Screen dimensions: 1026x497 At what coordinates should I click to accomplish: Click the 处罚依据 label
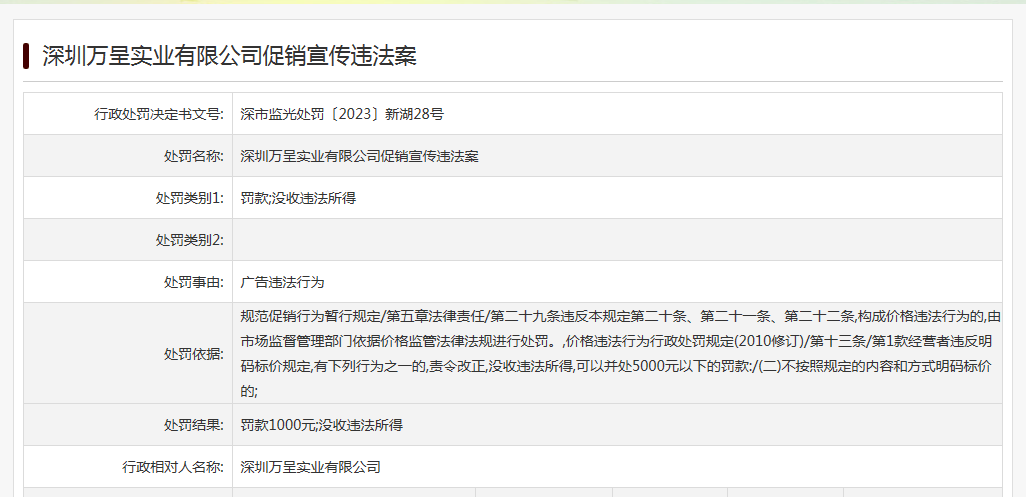tap(194, 354)
